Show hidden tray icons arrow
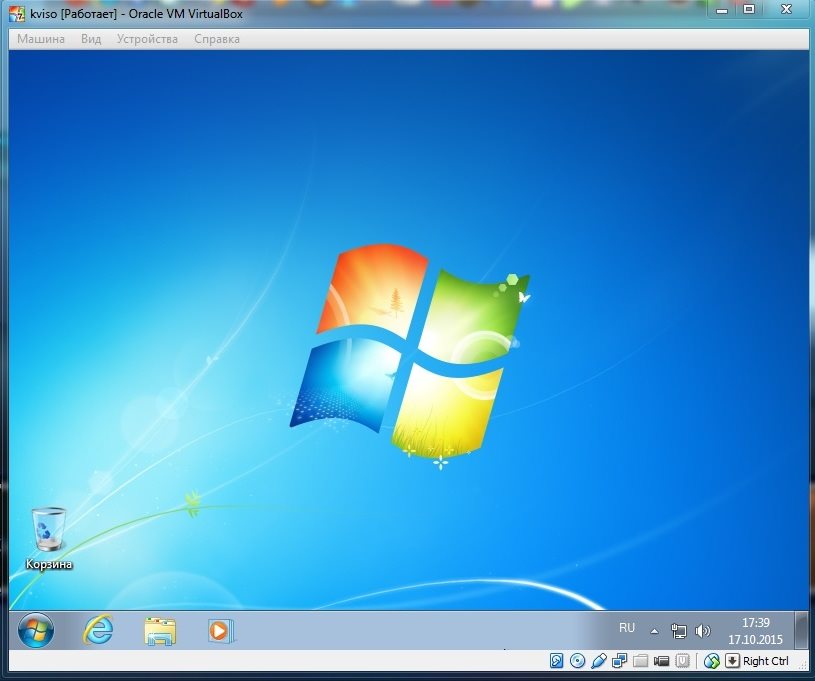 (x=654, y=632)
